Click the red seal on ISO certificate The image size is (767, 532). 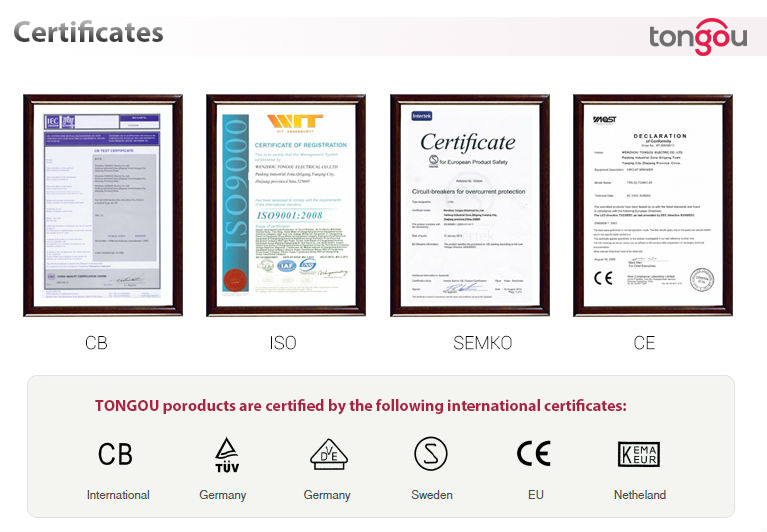click(x=235, y=280)
